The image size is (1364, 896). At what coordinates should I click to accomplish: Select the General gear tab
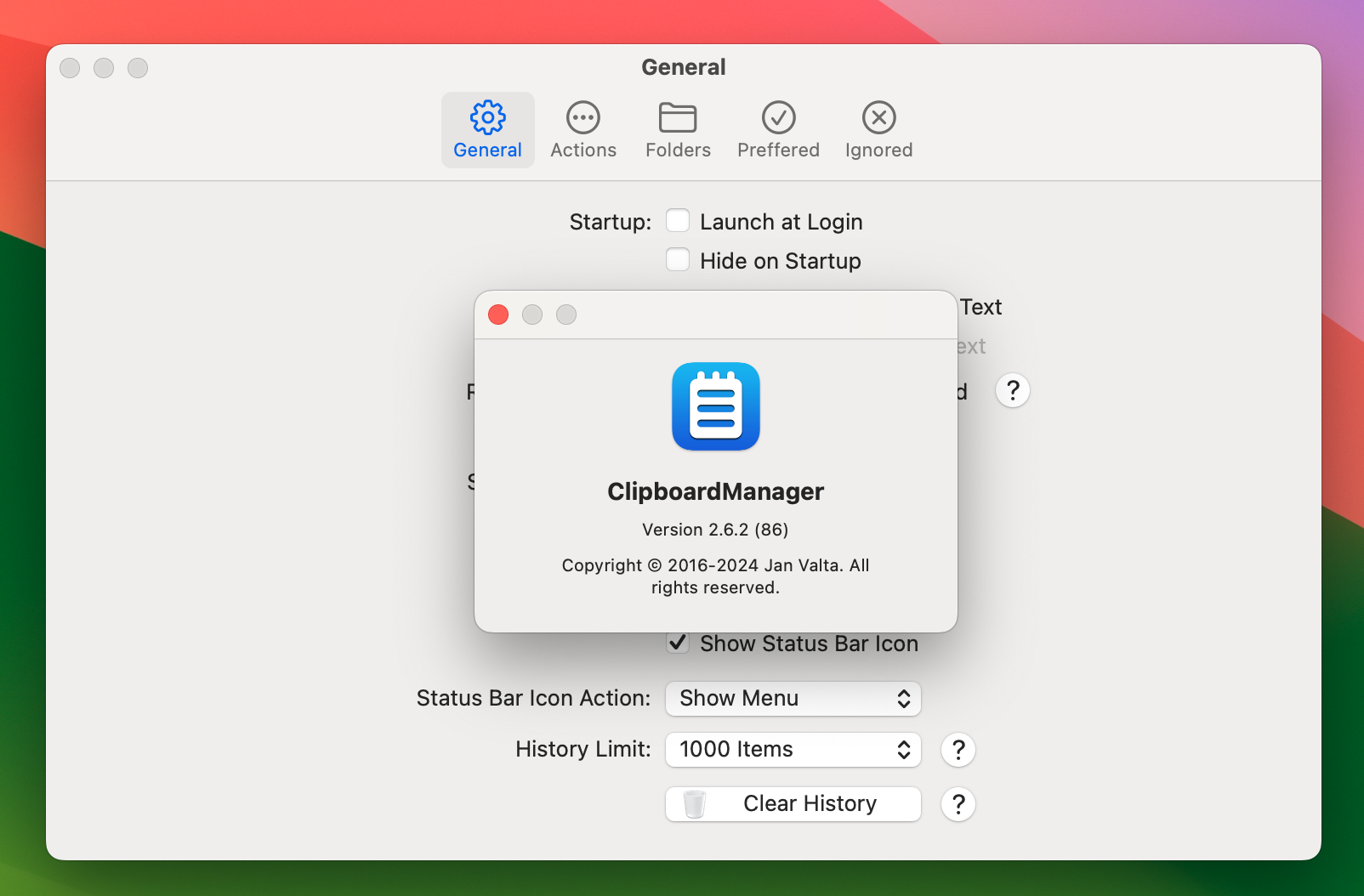487,130
